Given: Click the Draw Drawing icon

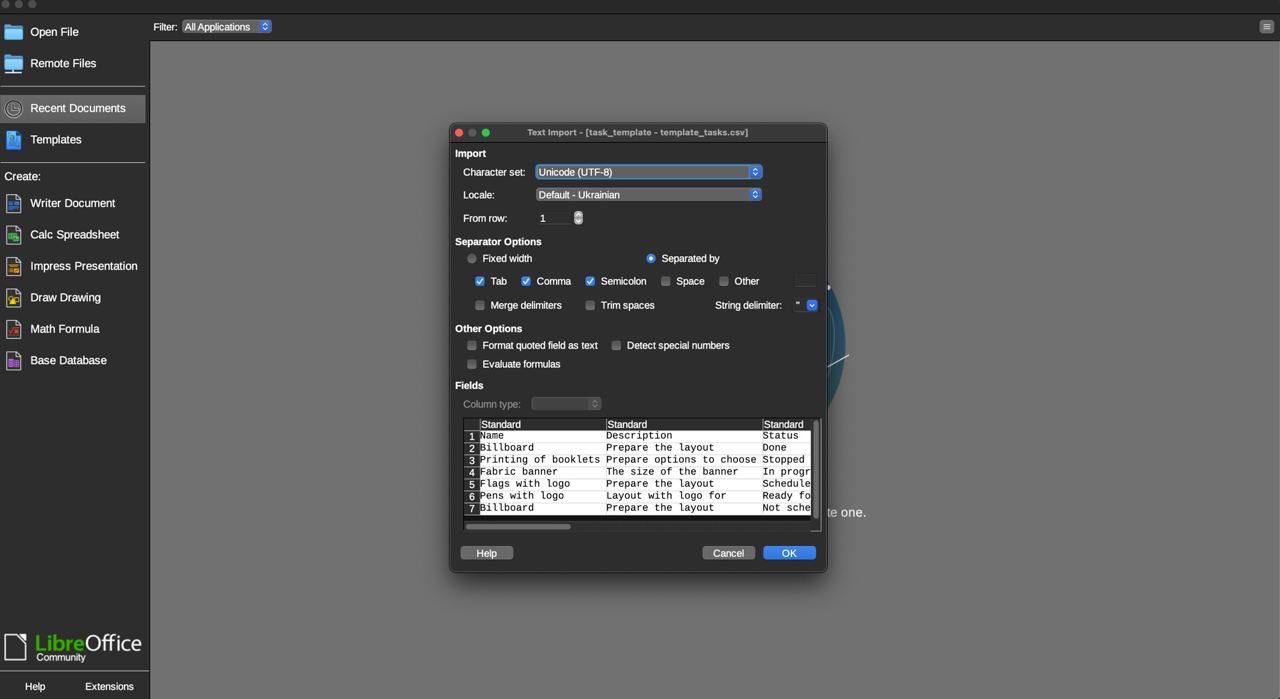Looking at the screenshot, I should pyautogui.click(x=13, y=298).
